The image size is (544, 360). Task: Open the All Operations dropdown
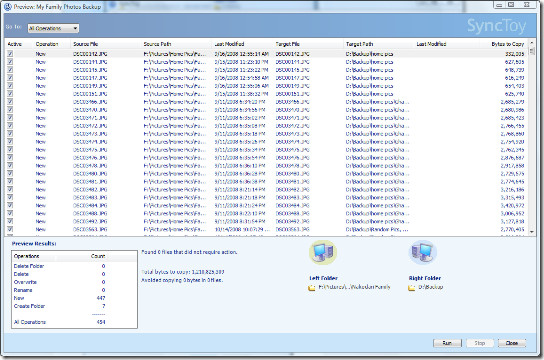[53, 28]
